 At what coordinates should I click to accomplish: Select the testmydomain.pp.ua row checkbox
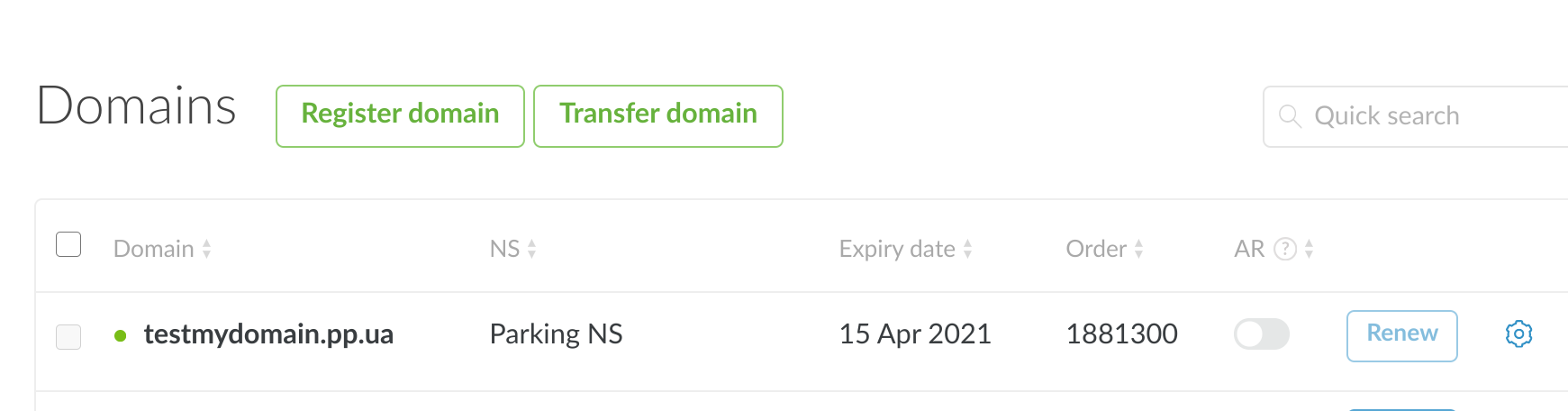[x=68, y=336]
